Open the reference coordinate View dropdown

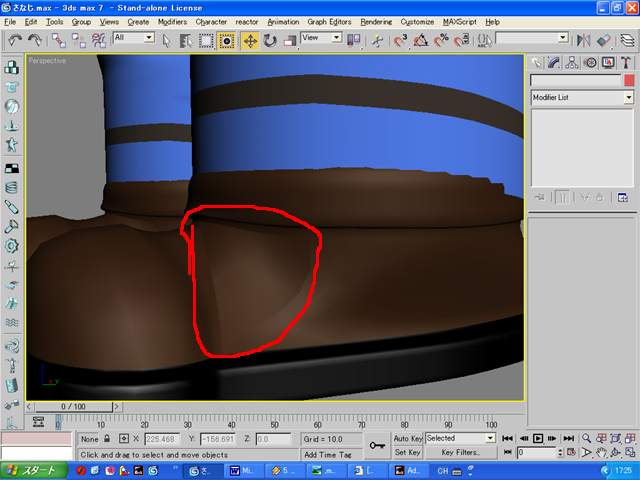[x=321, y=38]
